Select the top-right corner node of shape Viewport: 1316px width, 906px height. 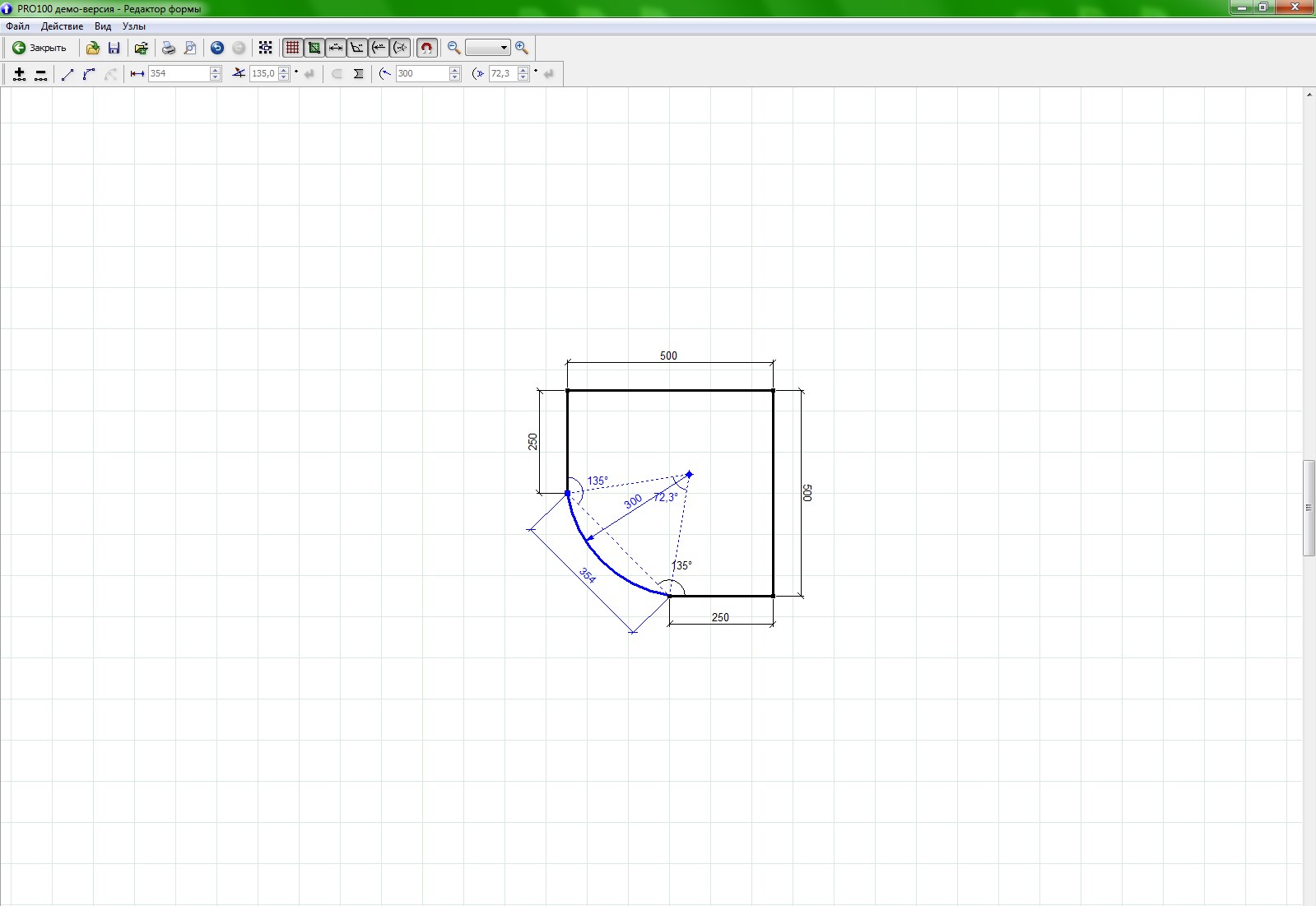pos(773,390)
